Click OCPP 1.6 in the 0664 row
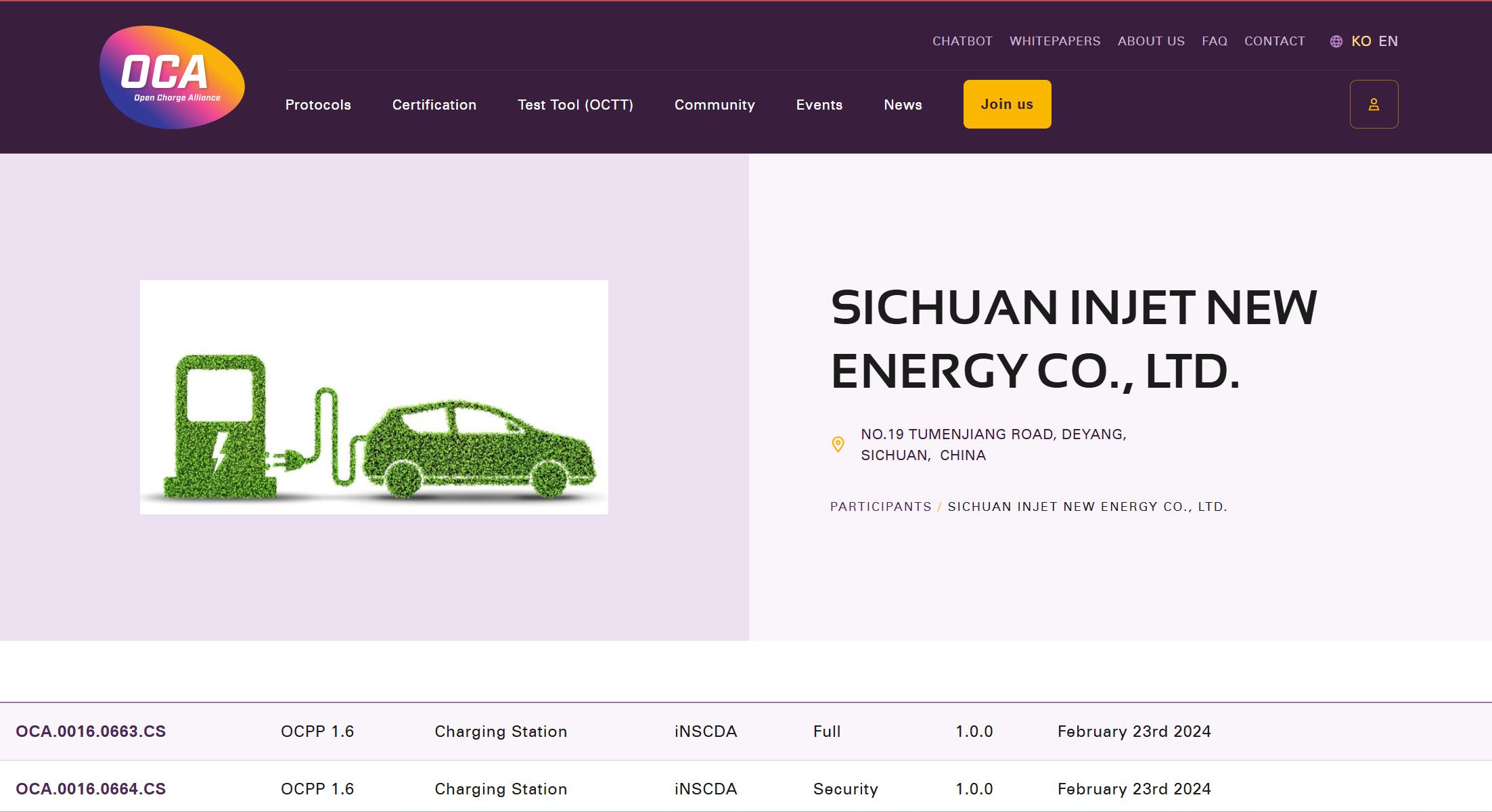This screenshot has height=812, width=1492. (317, 789)
